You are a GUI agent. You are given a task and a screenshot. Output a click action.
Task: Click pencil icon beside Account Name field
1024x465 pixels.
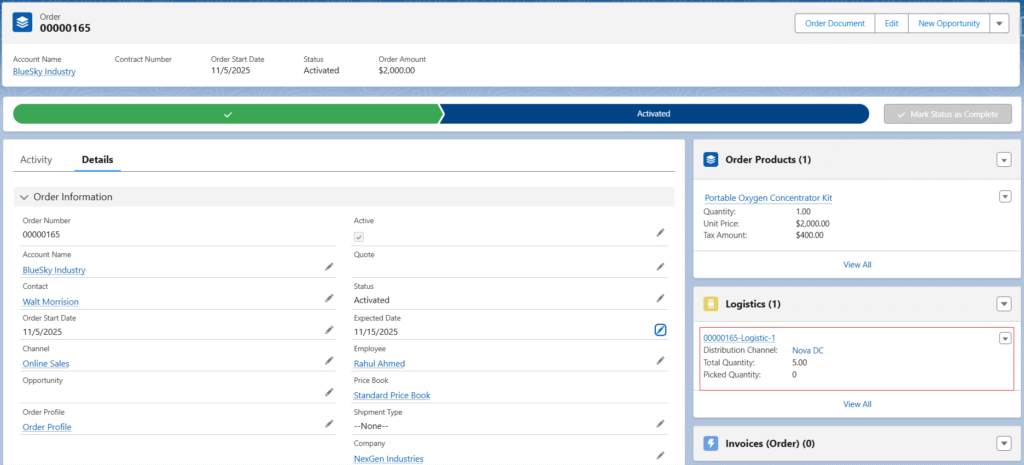(x=329, y=267)
